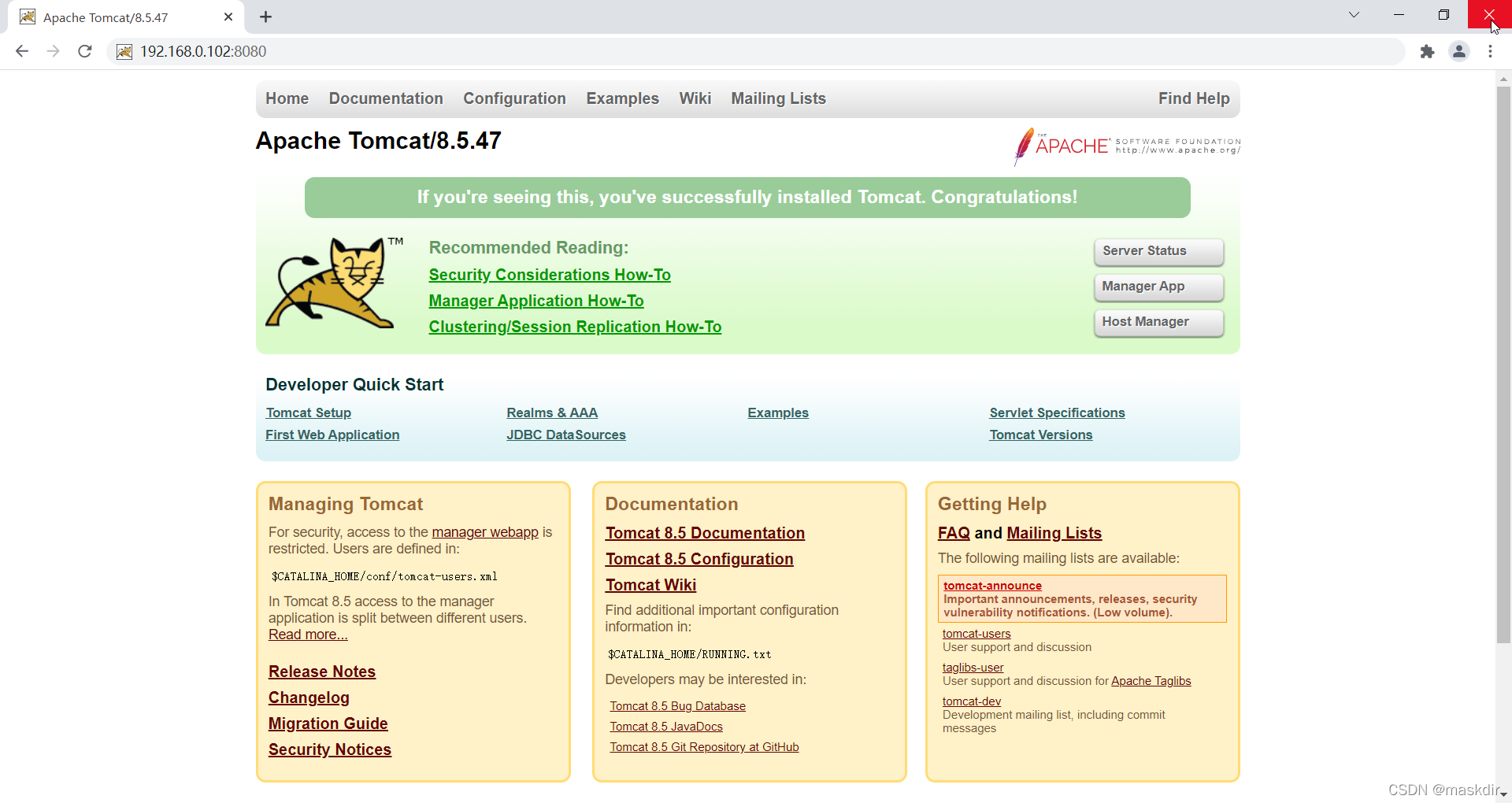Click the Apache Tomcat/8.5.47 heading
The height and width of the screenshot is (803, 1512).
[378, 141]
